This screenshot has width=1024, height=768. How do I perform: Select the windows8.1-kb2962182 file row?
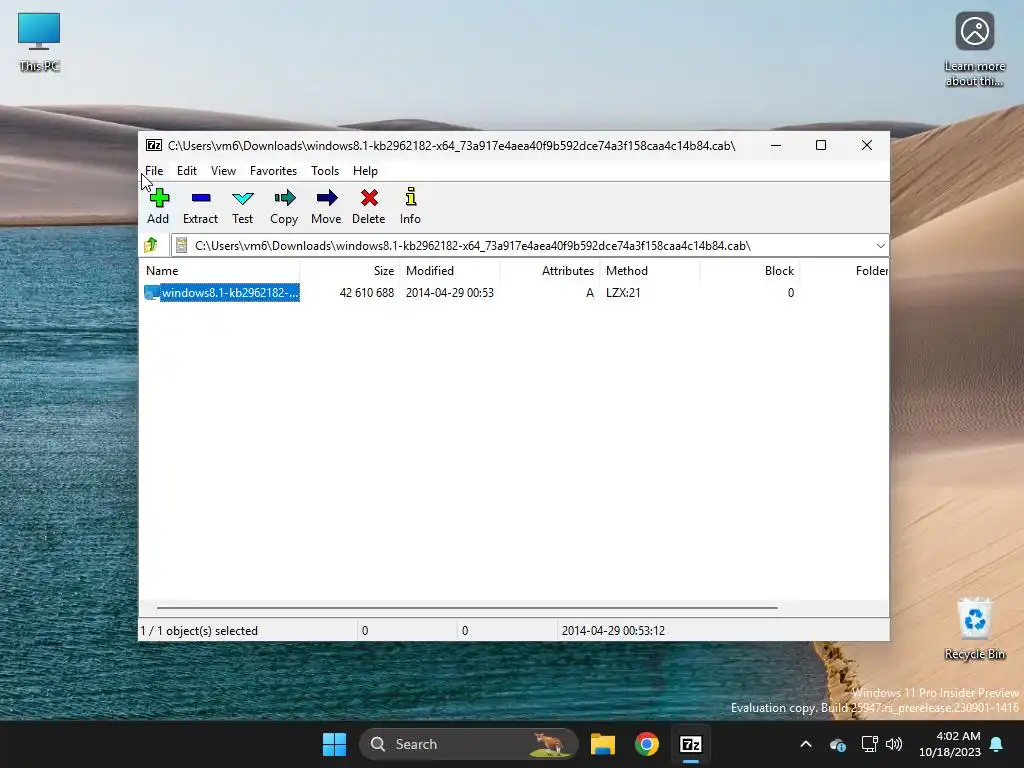(221, 293)
